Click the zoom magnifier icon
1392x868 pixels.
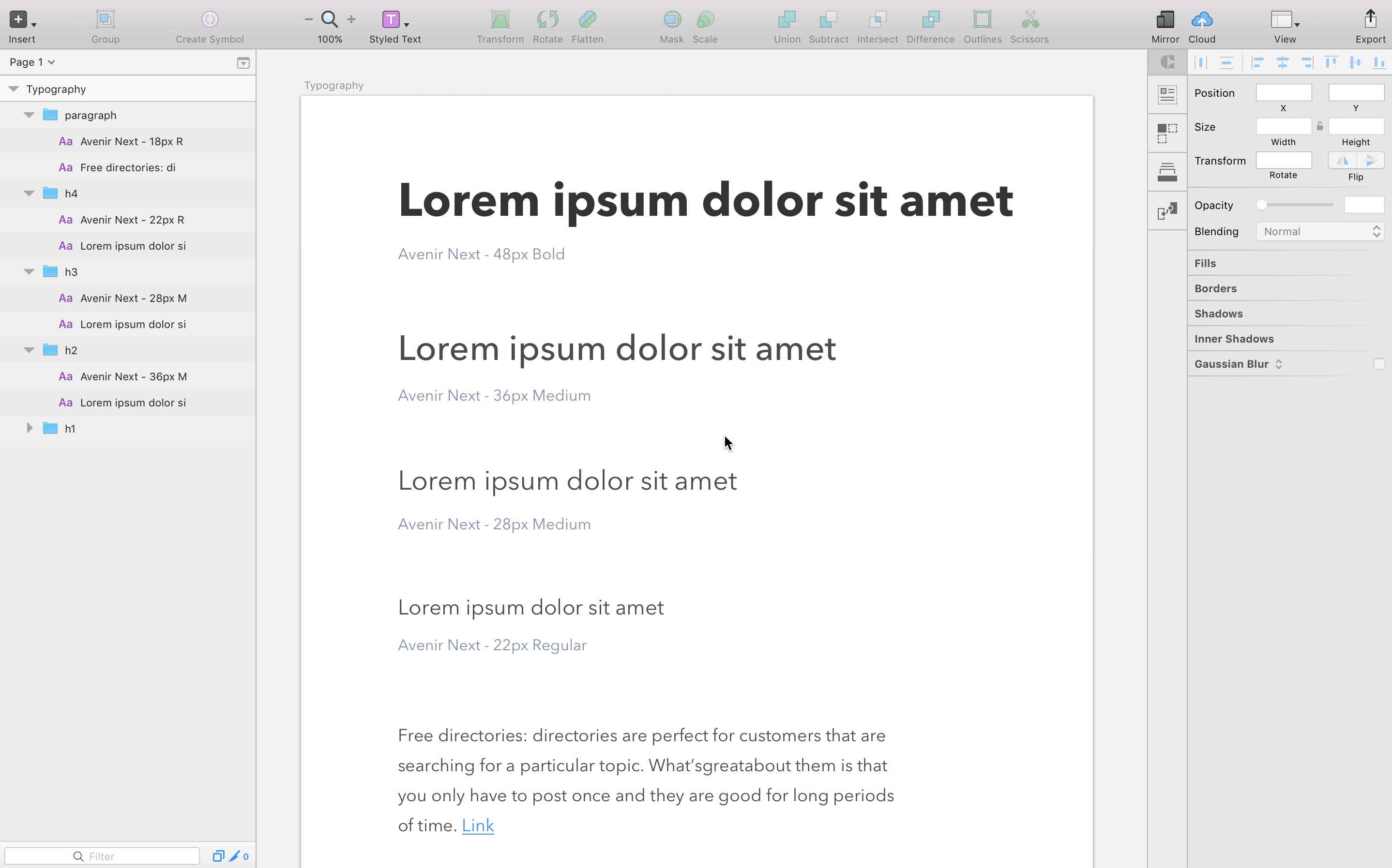[330, 19]
